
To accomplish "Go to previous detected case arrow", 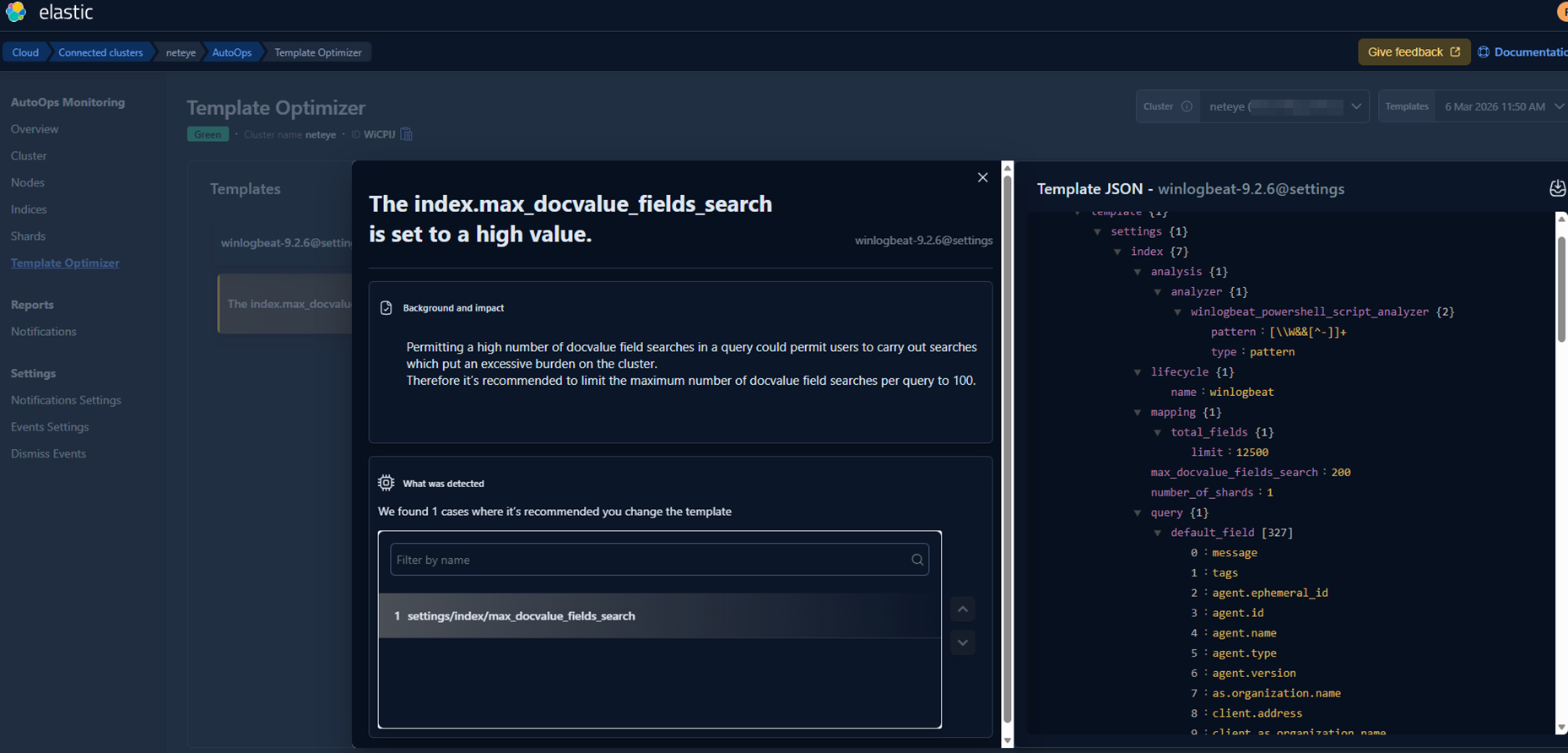I will click(x=963, y=609).
